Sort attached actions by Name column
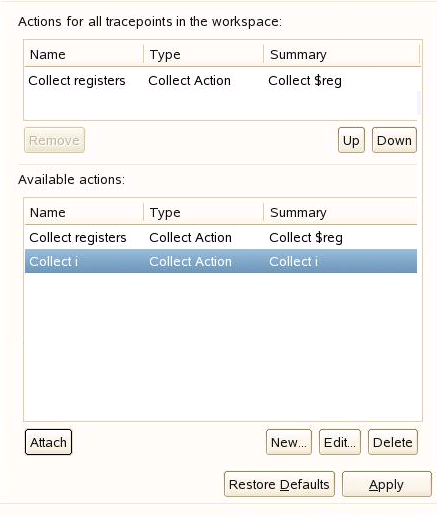The width and height of the screenshot is (437, 515). [x=84, y=54]
